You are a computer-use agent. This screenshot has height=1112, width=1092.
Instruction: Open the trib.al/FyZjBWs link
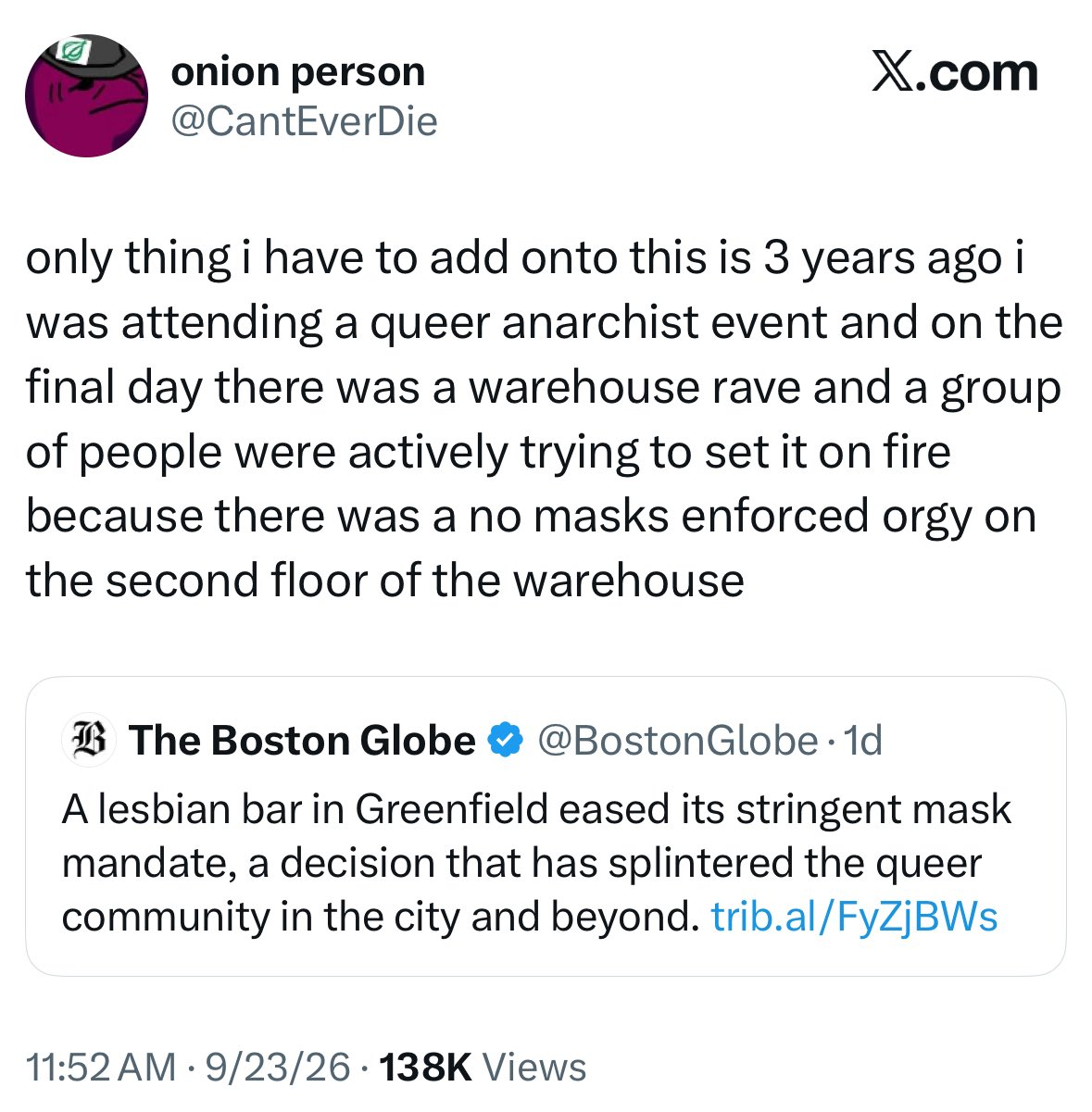[854, 917]
